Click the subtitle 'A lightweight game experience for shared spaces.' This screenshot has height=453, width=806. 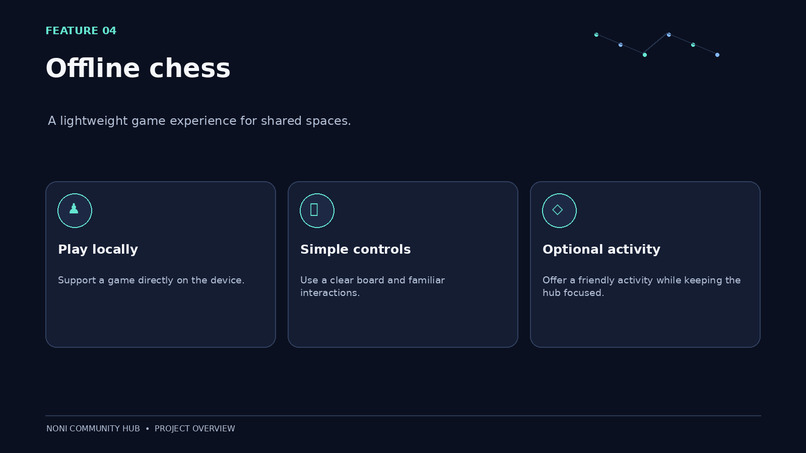point(199,121)
